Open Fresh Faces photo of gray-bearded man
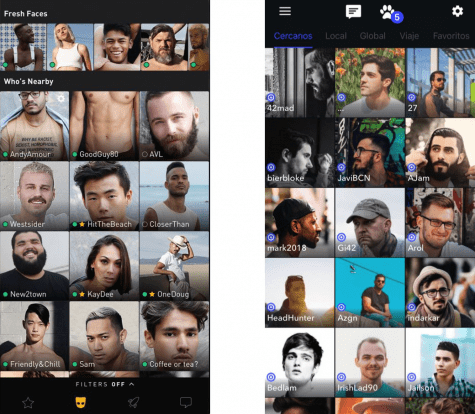 164,47
